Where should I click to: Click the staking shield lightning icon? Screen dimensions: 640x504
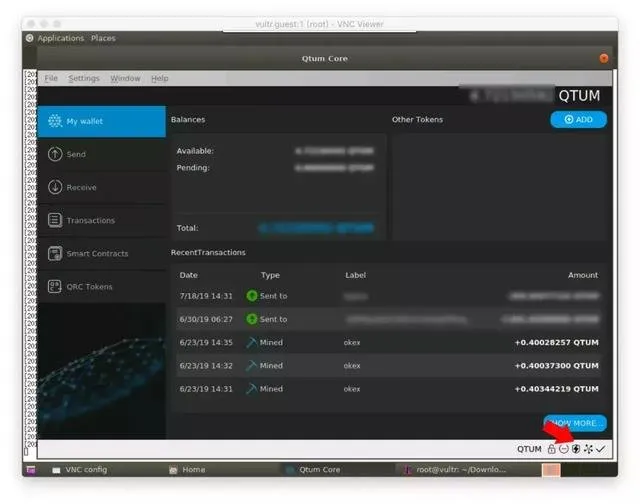(x=576, y=449)
